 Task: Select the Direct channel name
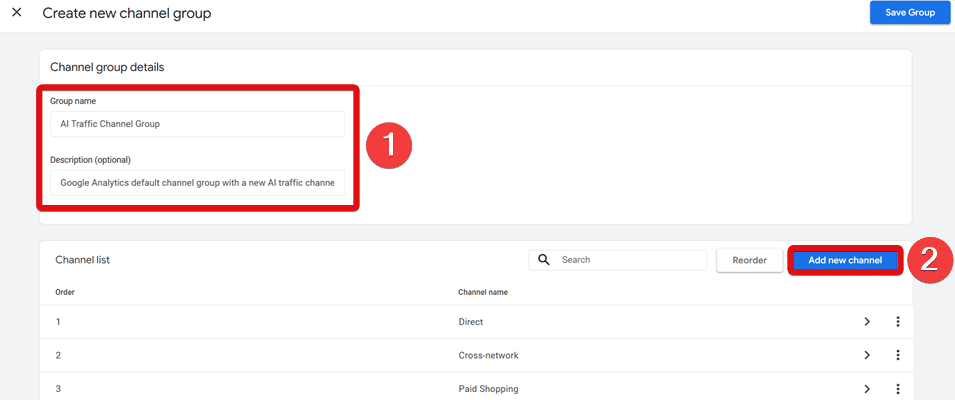[x=470, y=322]
